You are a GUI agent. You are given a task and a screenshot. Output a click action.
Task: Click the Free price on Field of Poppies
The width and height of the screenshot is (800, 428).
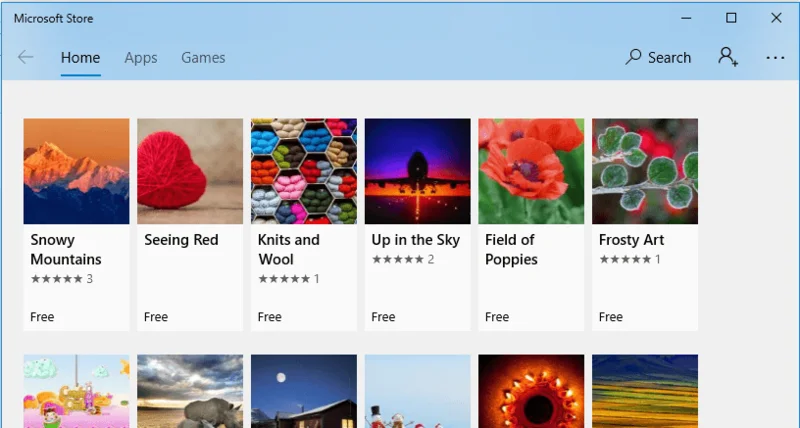497,317
